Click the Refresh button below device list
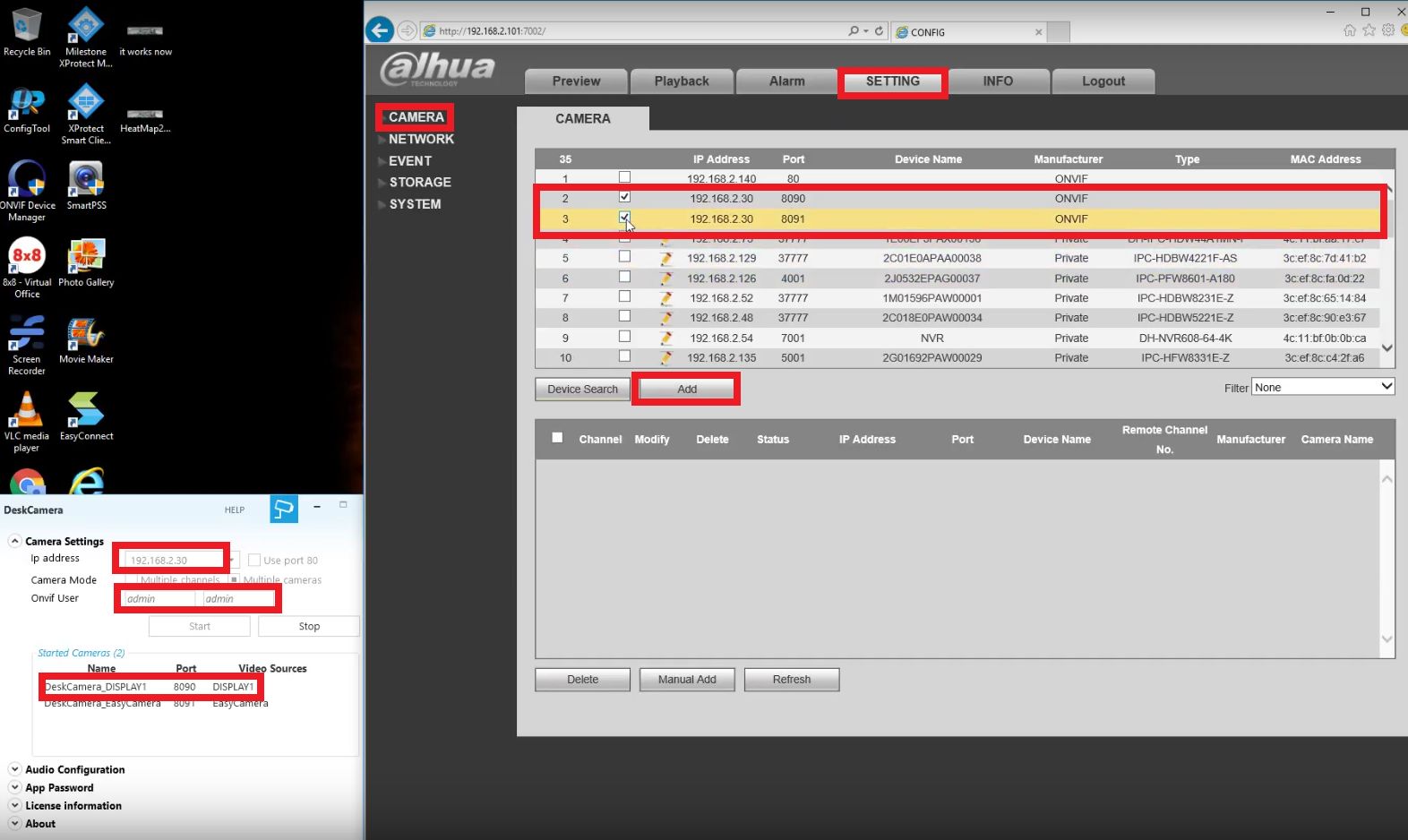The height and width of the screenshot is (840, 1408). click(x=792, y=680)
